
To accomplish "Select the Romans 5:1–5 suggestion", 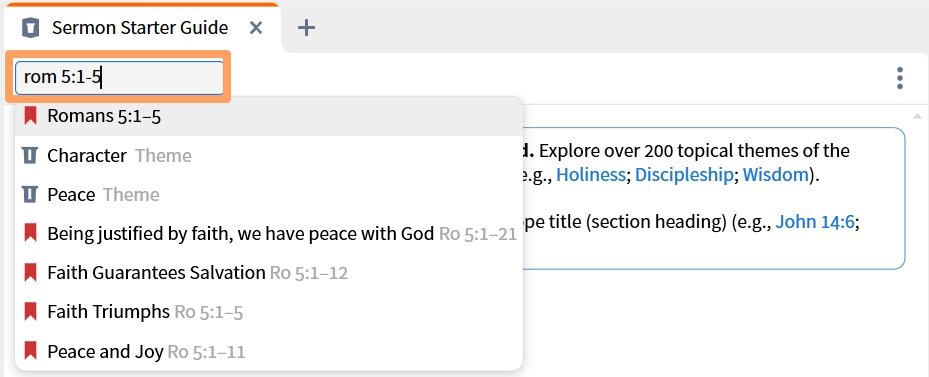I will click(x=269, y=116).
